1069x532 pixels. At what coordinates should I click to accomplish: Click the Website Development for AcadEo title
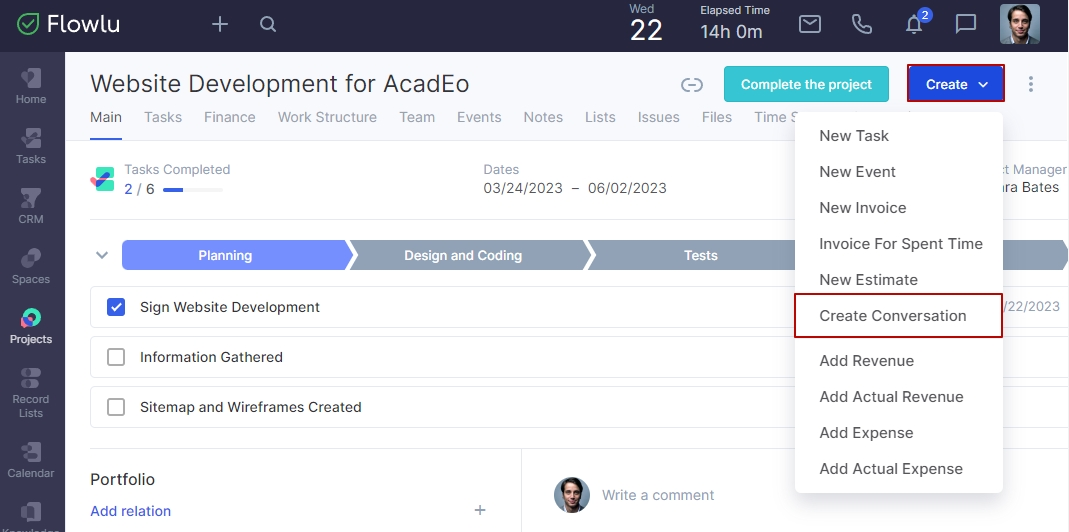pos(280,84)
